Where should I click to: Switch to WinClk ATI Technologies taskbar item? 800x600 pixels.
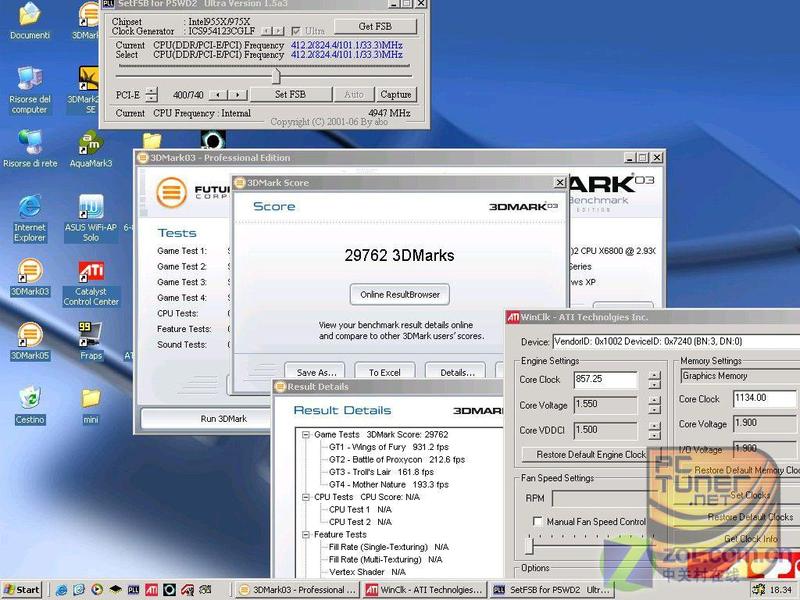point(424,590)
